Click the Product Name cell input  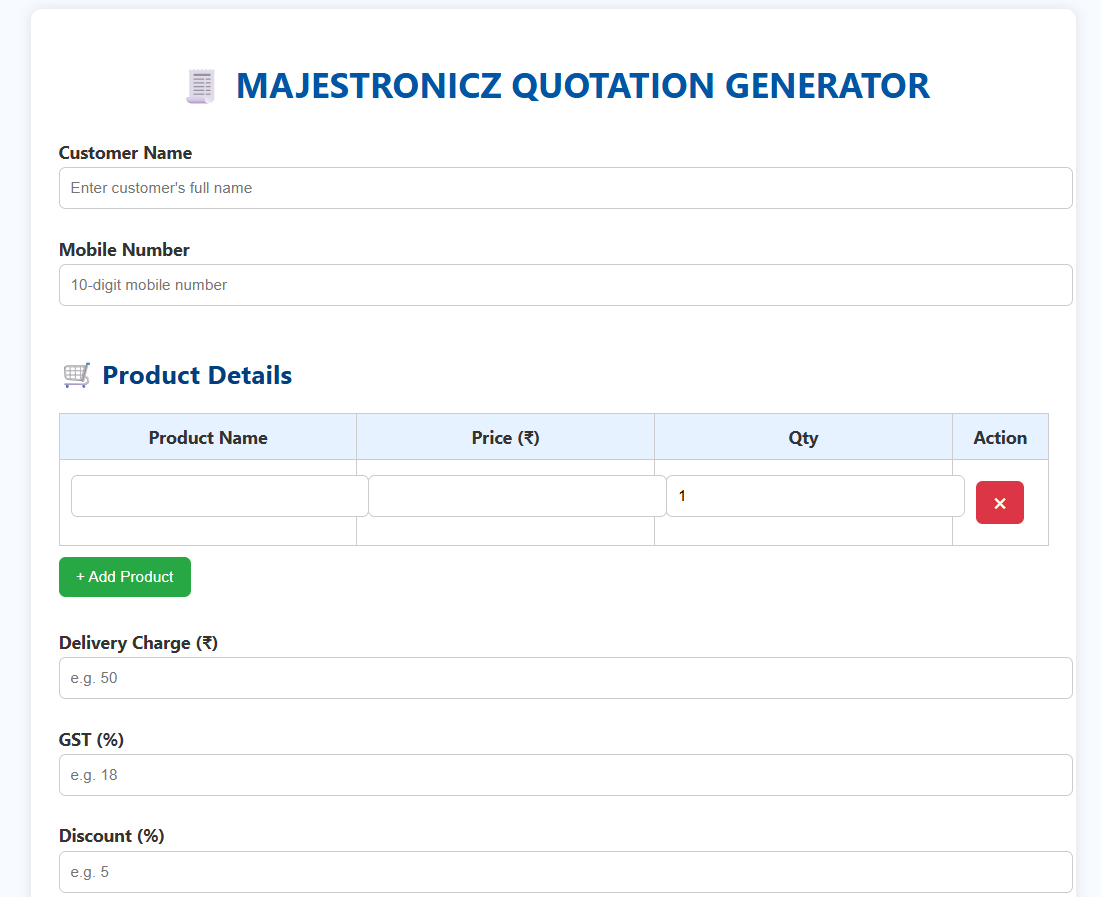[219, 496]
